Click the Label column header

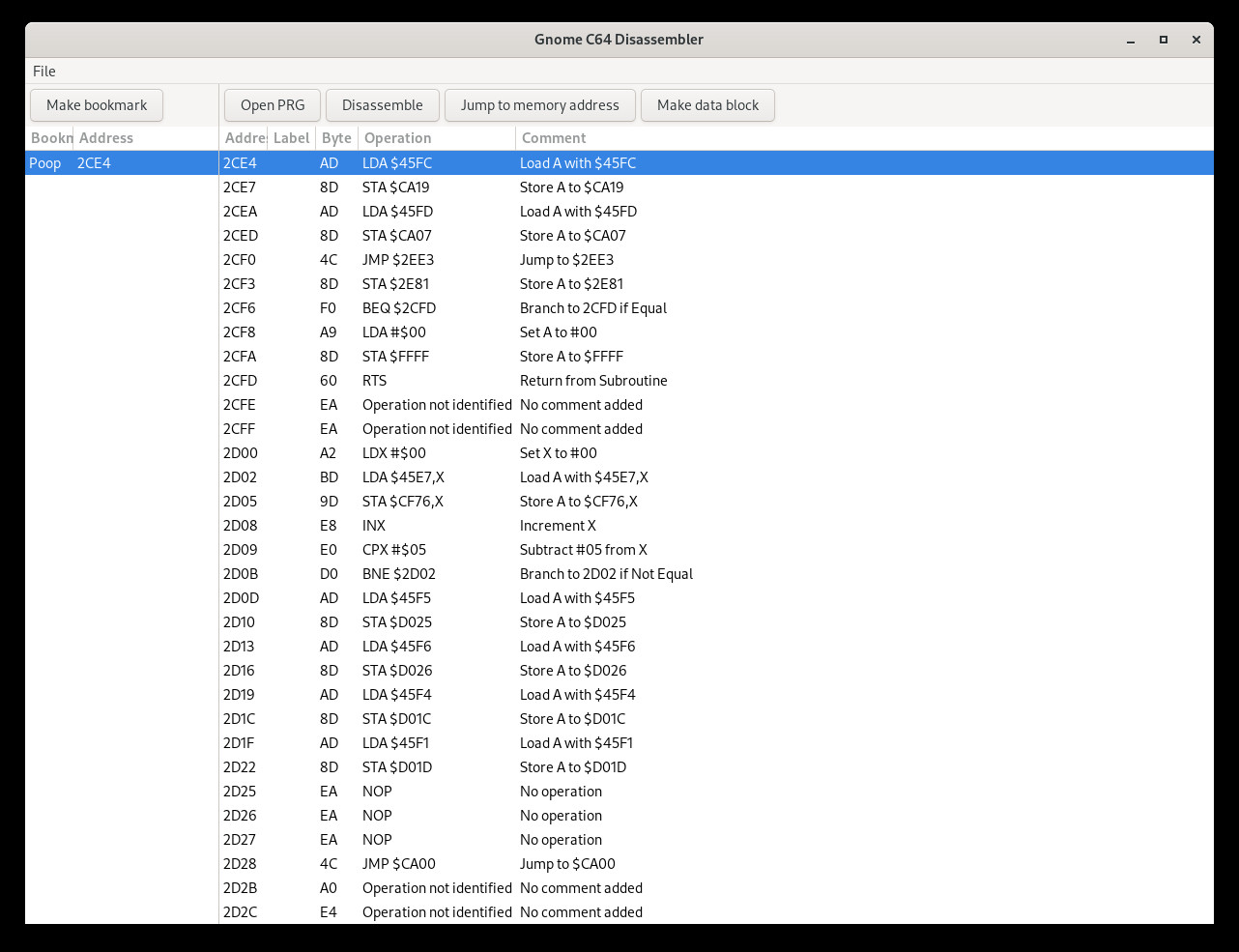pyautogui.click(x=292, y=138)
